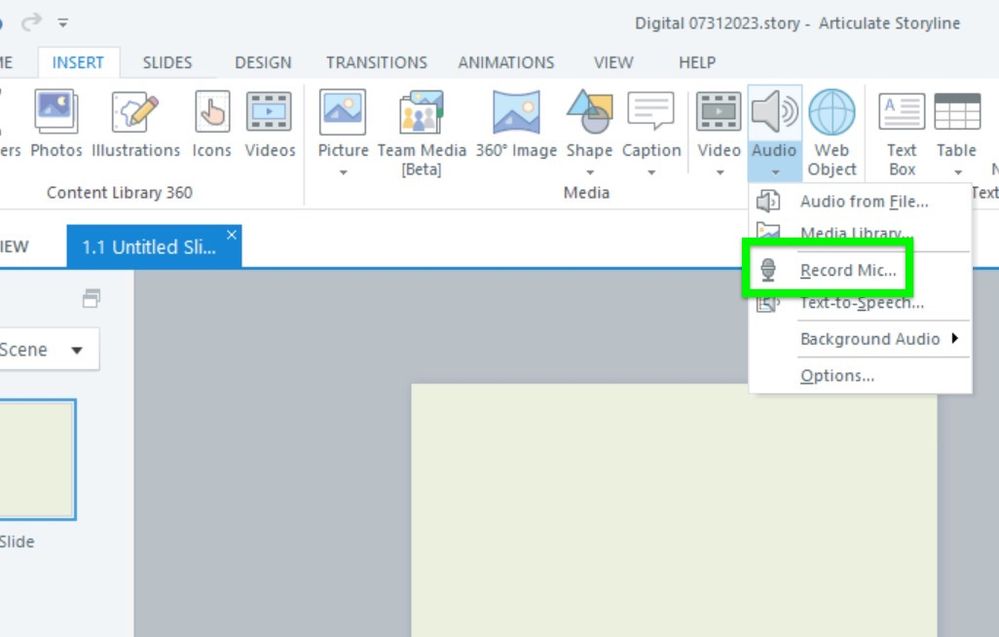The height and width of the screenshot is (637, 999).
Task: Expand the Shape dropdown arrow
Action: tap(589, 172)
